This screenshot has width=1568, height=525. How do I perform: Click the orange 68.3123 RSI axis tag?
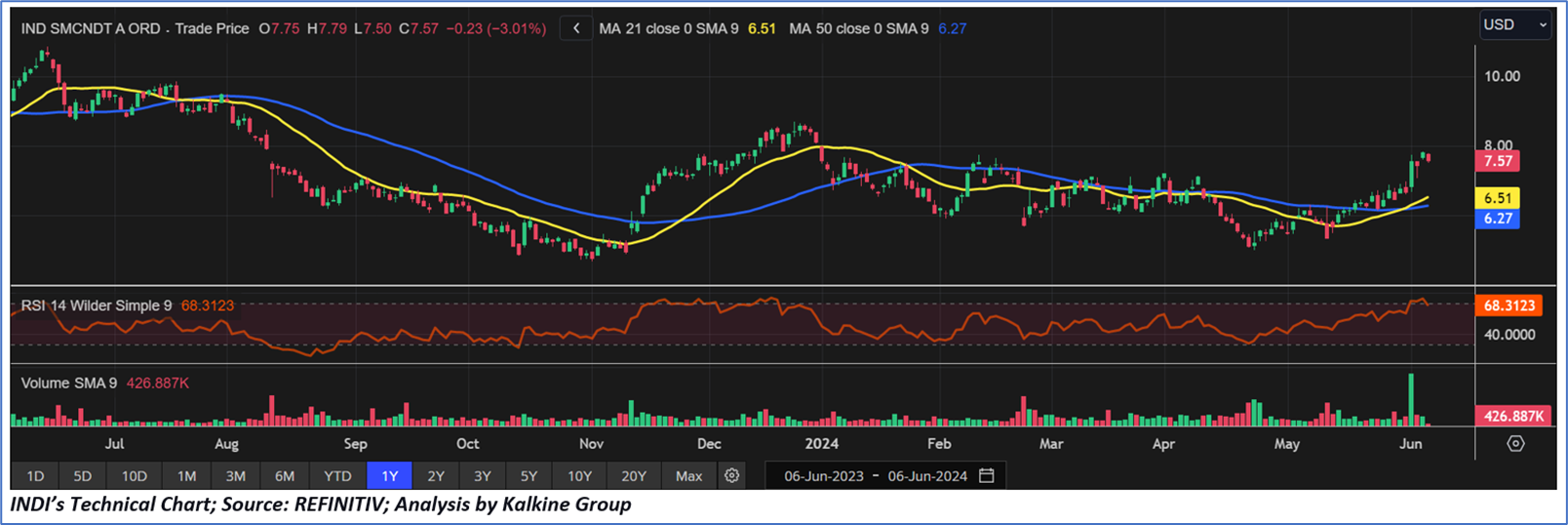click(1509, 305)
